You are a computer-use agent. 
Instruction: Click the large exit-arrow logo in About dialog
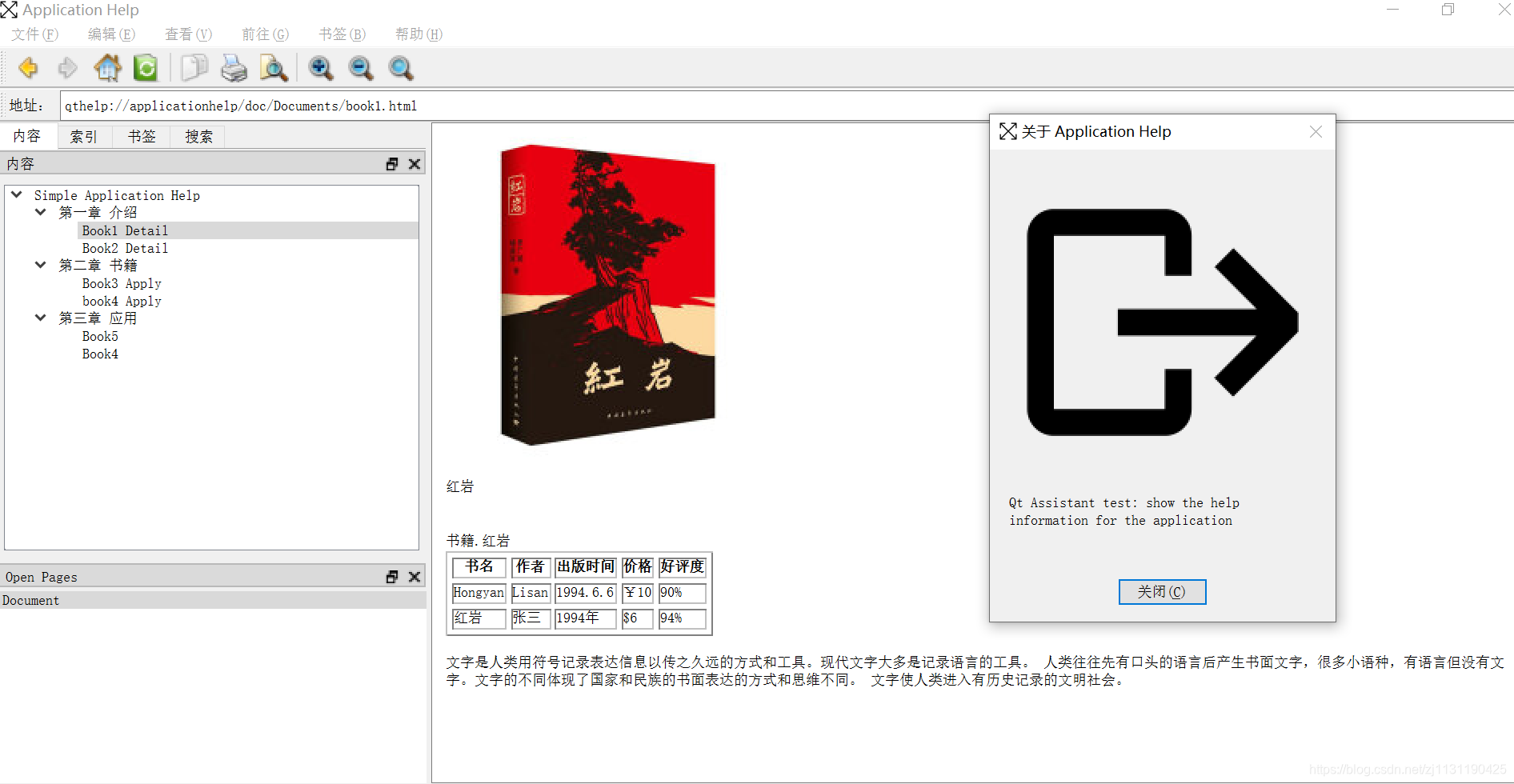click(1162, 322)
